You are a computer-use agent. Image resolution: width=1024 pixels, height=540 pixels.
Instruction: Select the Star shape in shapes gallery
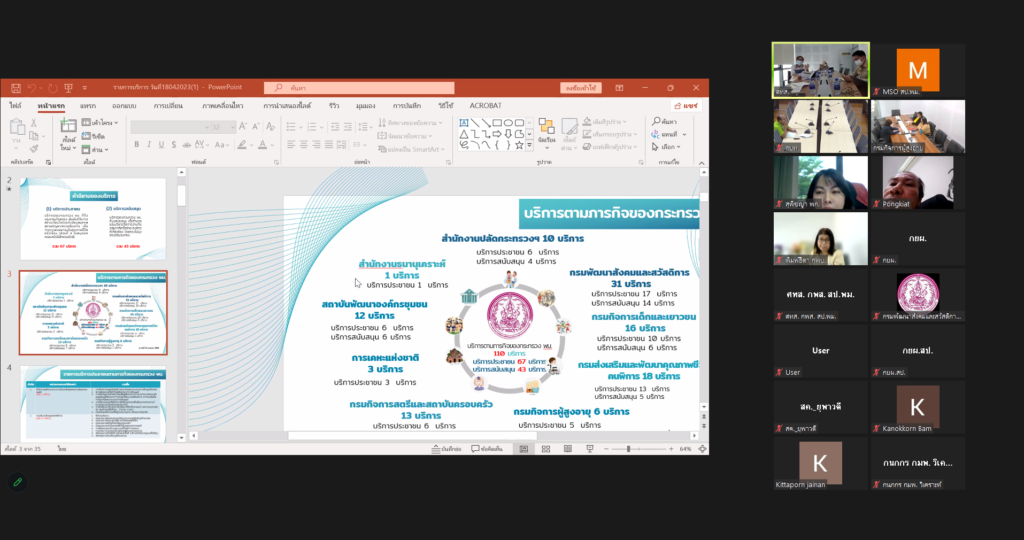click(519, 145)
